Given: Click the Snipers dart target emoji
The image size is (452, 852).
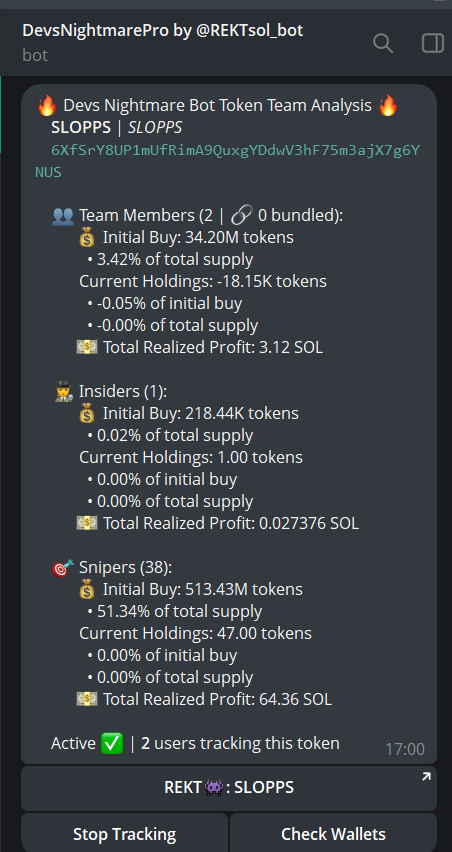Looking at the screenshot, I should 64,568.
